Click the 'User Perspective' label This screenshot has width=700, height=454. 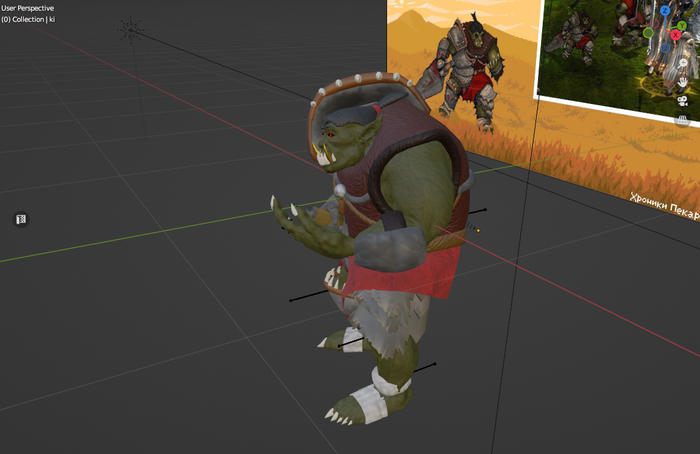(28, 8)
